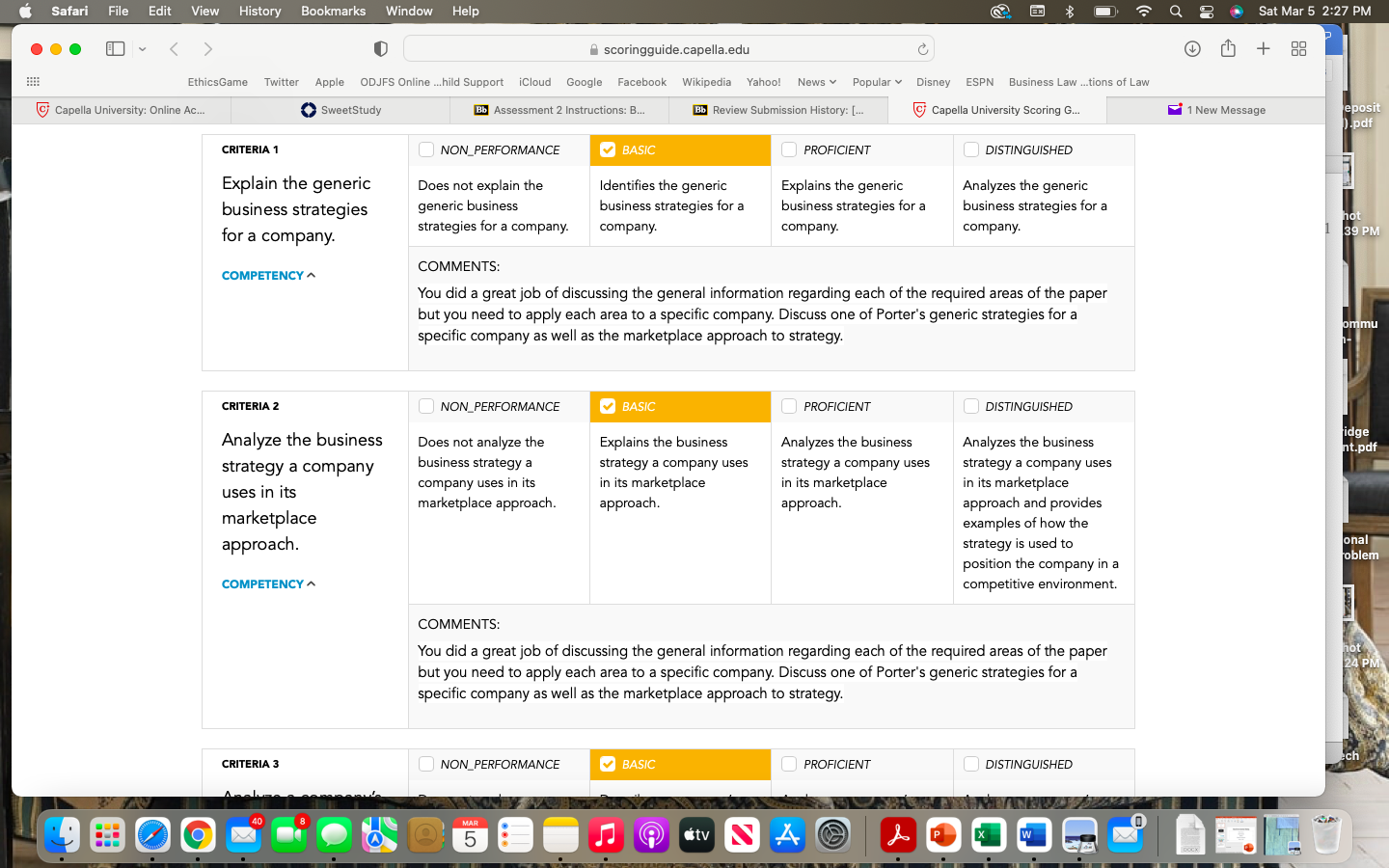
Task: Open the EthicsGame bookmark
Action: 218,82
